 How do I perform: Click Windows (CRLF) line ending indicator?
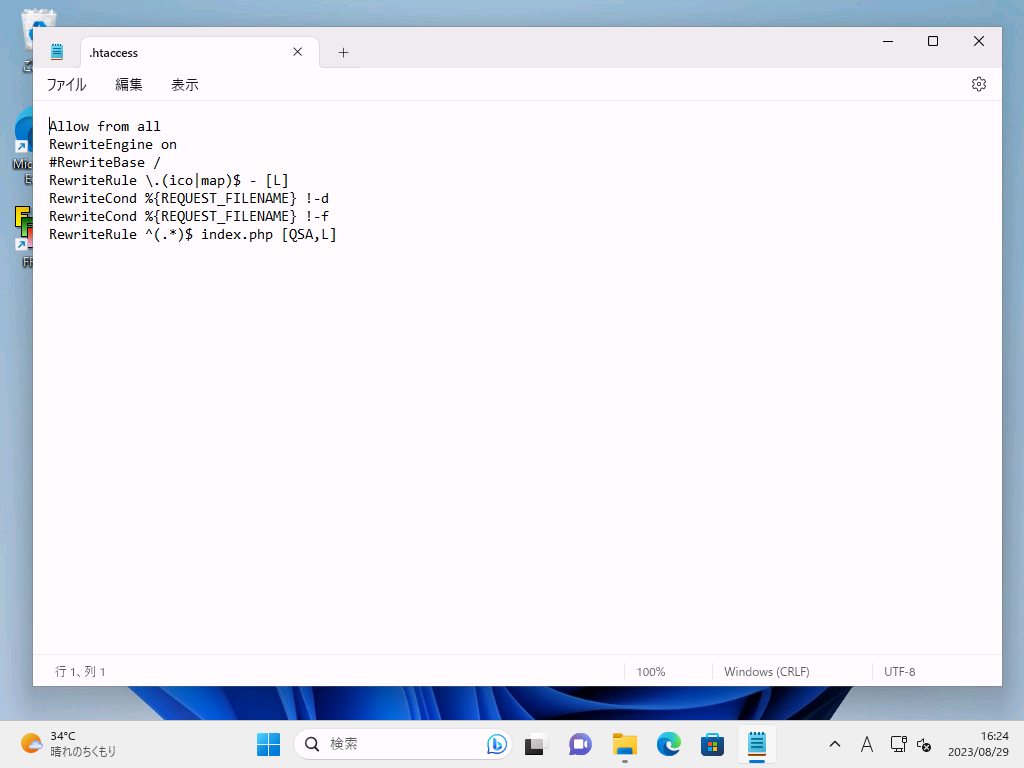(x=766, y=672)
